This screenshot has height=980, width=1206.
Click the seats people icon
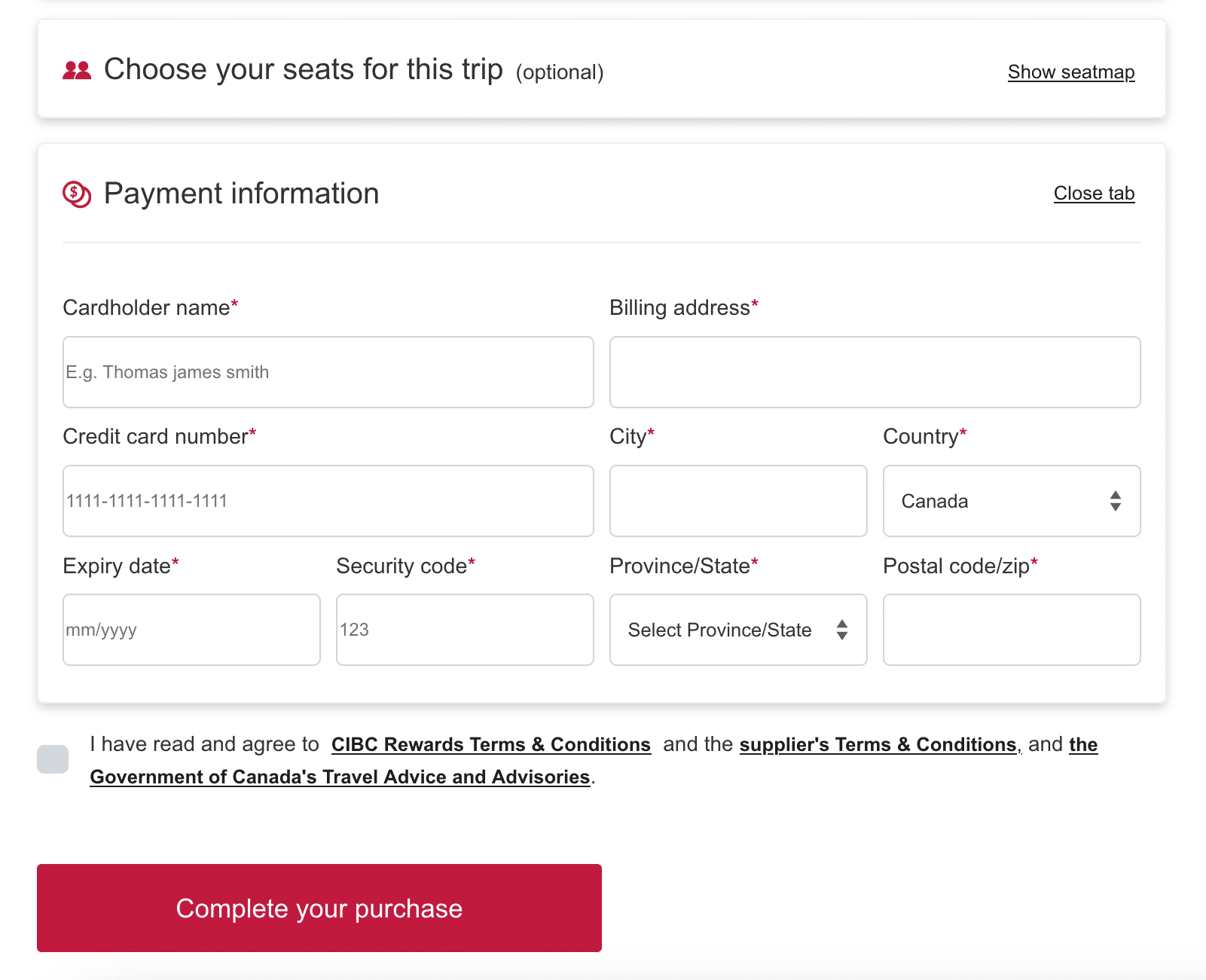click(x=77, y=71)
